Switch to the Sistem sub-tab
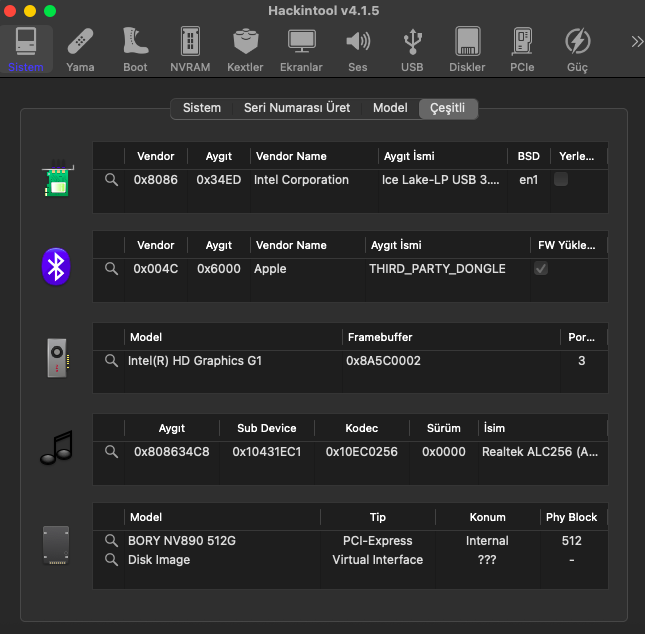Screen dimensions: 645x634 (x=202, y=108)
